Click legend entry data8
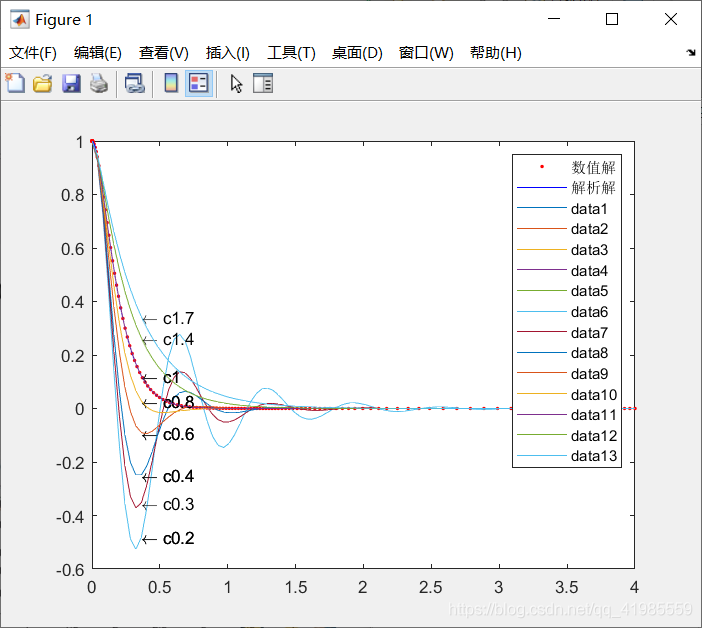Image resolution: width=702 pixels, height=628 pixels. 589,353
